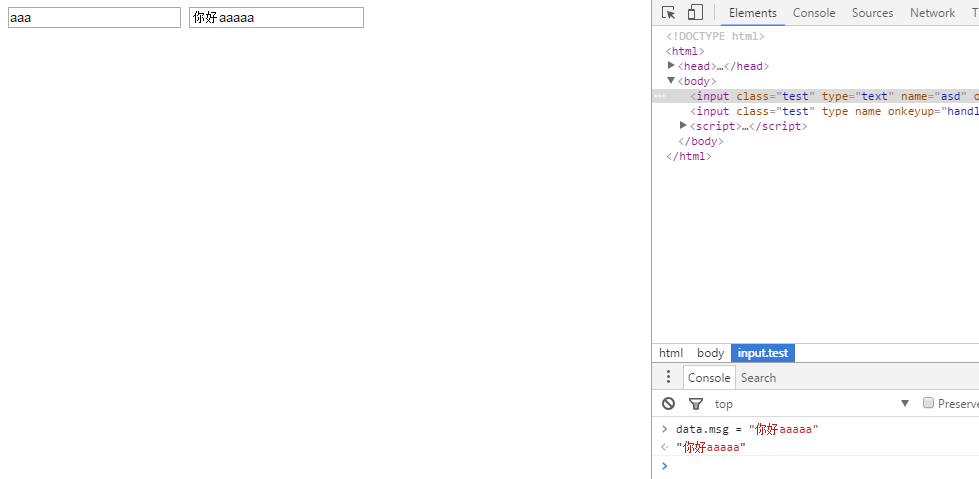Collapse the body element node

671,81
